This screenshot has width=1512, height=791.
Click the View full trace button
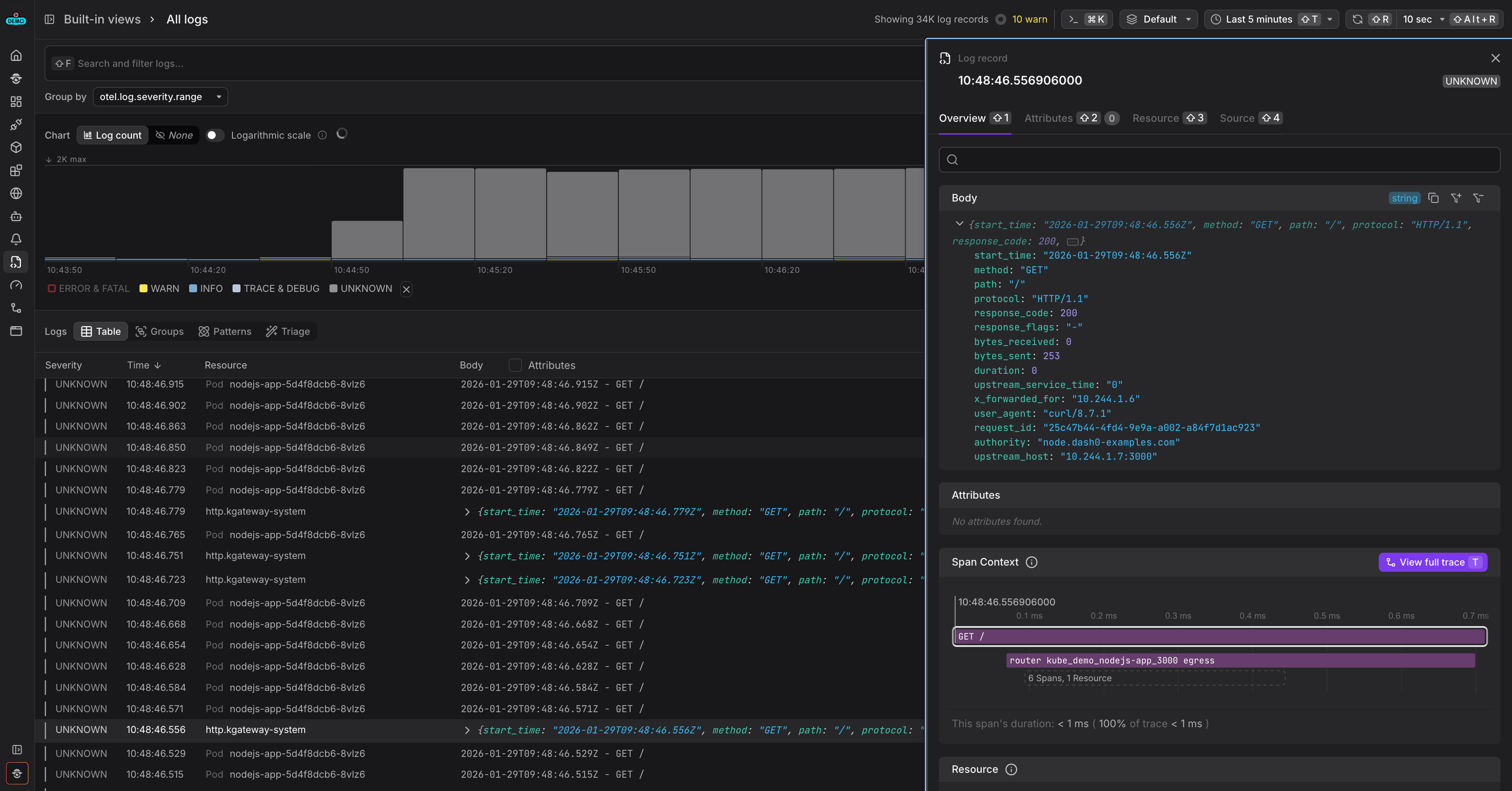click(1431, 562)
